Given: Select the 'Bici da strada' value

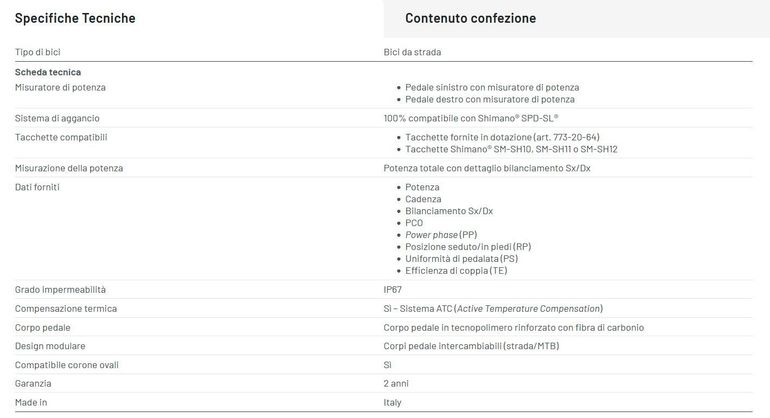Looking at the screenshot, I should click(x=412, y=52).
